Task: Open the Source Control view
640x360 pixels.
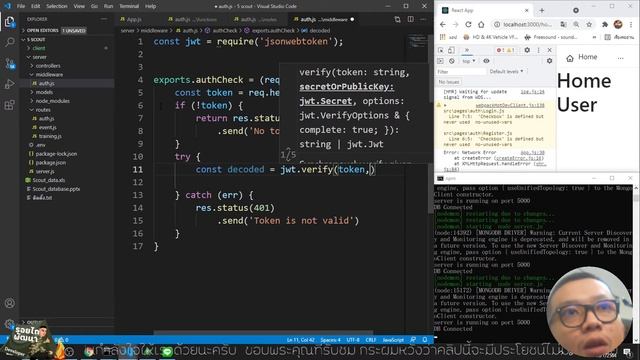Action: point(9,64)
